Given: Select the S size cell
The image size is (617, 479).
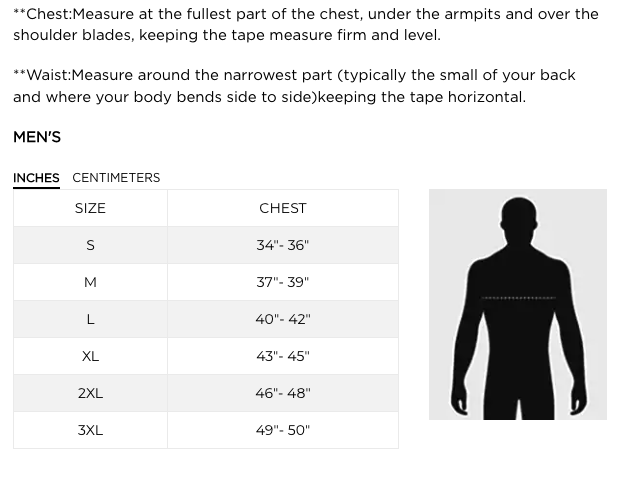Looking at the screenshot, I should pyautogui.click(x=90, y=245).
